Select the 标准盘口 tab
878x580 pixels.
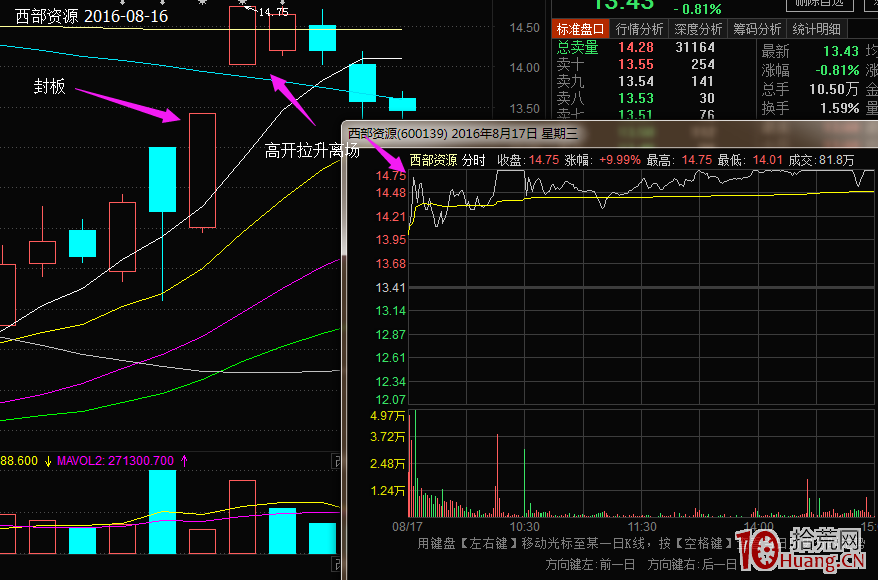(581, 29)
